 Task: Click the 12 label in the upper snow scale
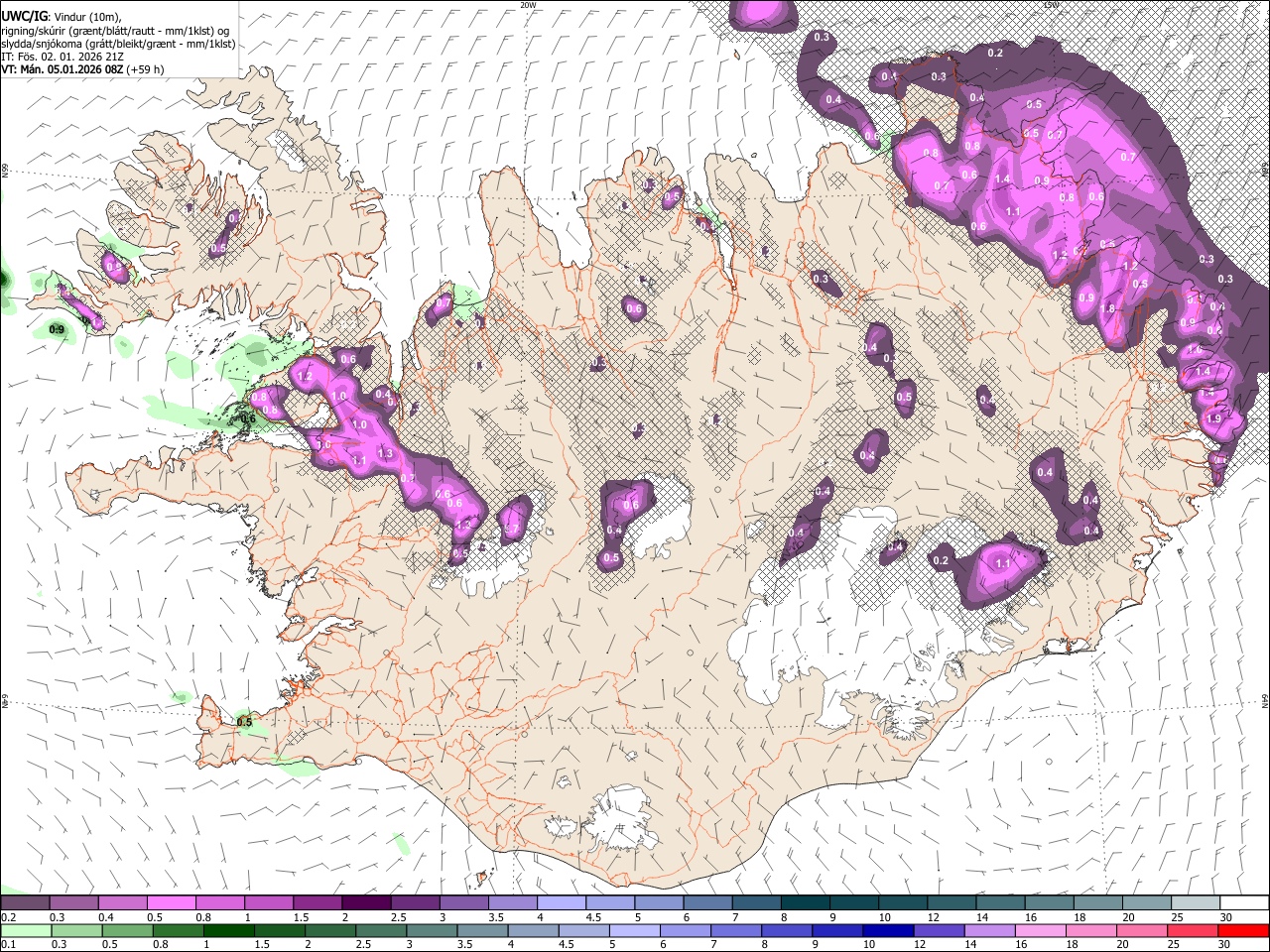pyautogui.click(x=934, y=917)
